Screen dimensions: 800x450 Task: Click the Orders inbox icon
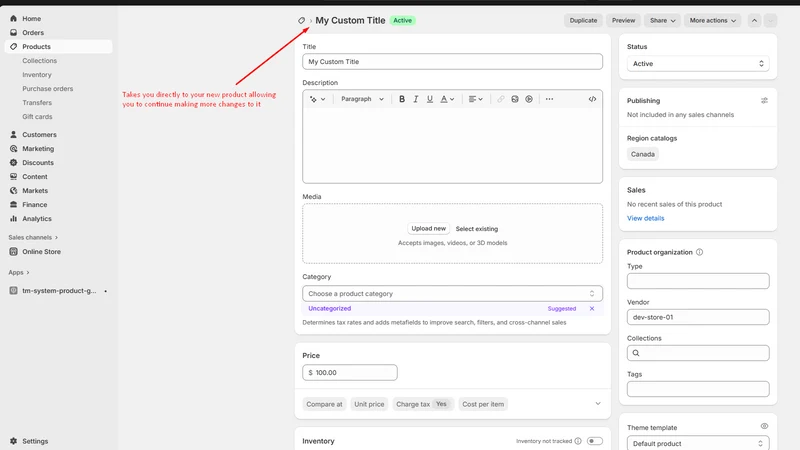coord(13,32)
